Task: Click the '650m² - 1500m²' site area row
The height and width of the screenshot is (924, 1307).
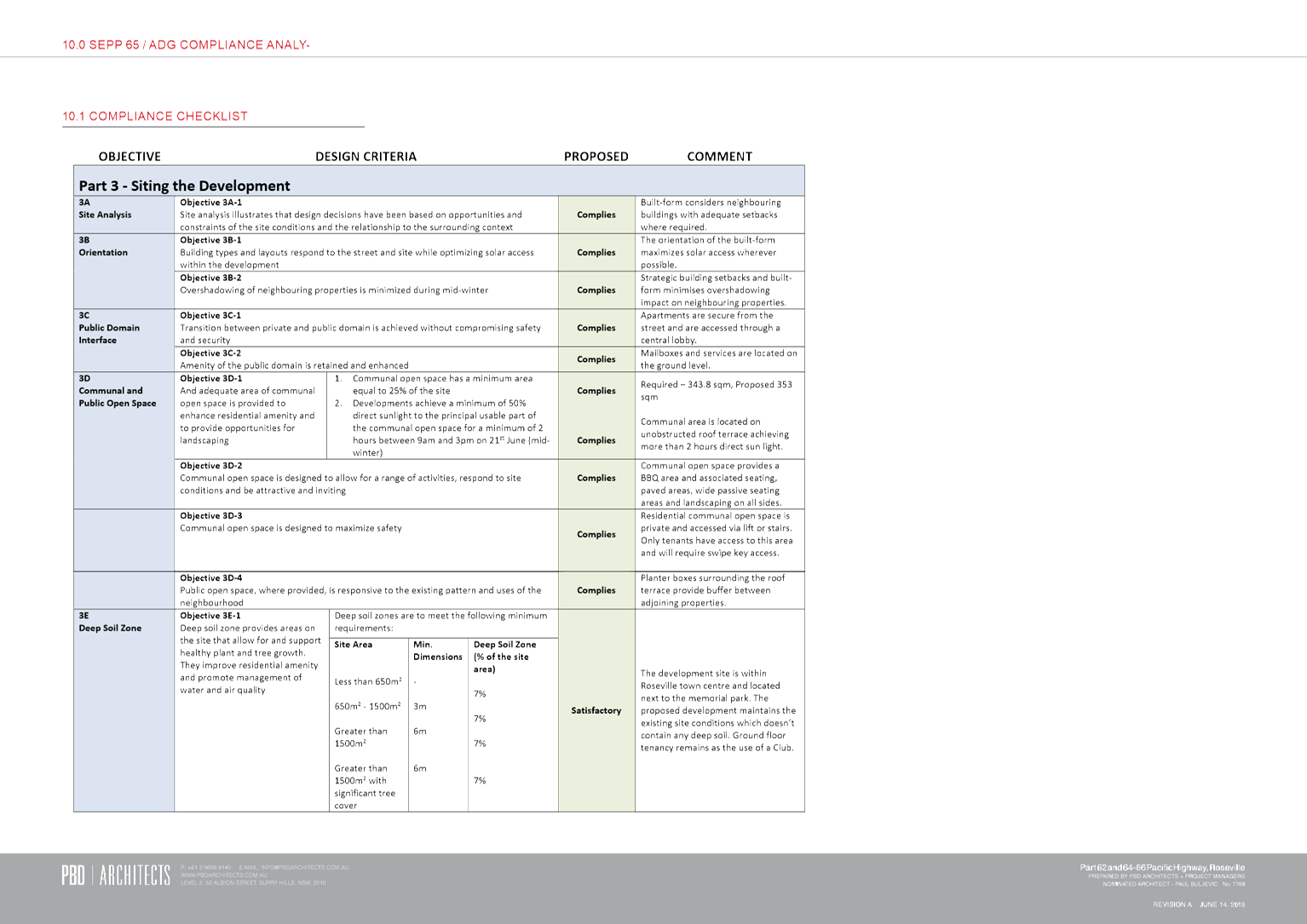Action: 367,706
